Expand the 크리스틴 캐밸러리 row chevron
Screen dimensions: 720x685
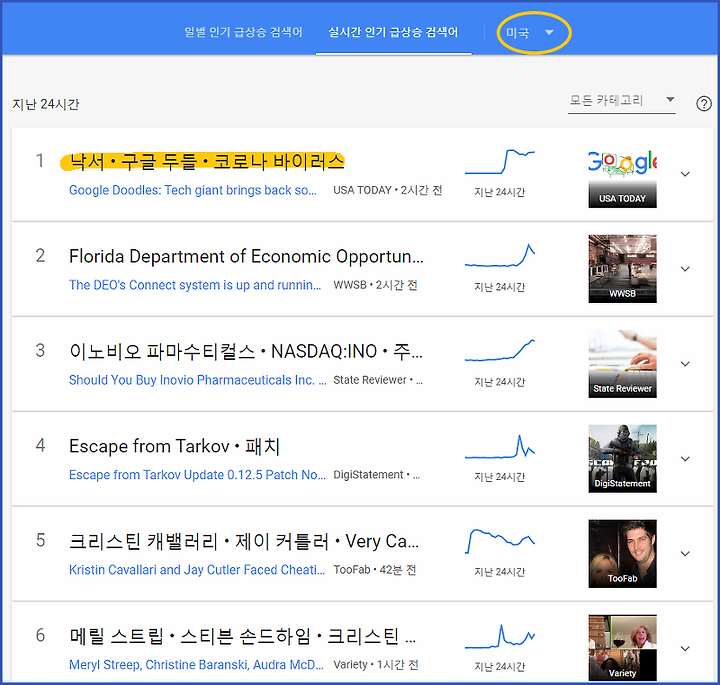685,554
